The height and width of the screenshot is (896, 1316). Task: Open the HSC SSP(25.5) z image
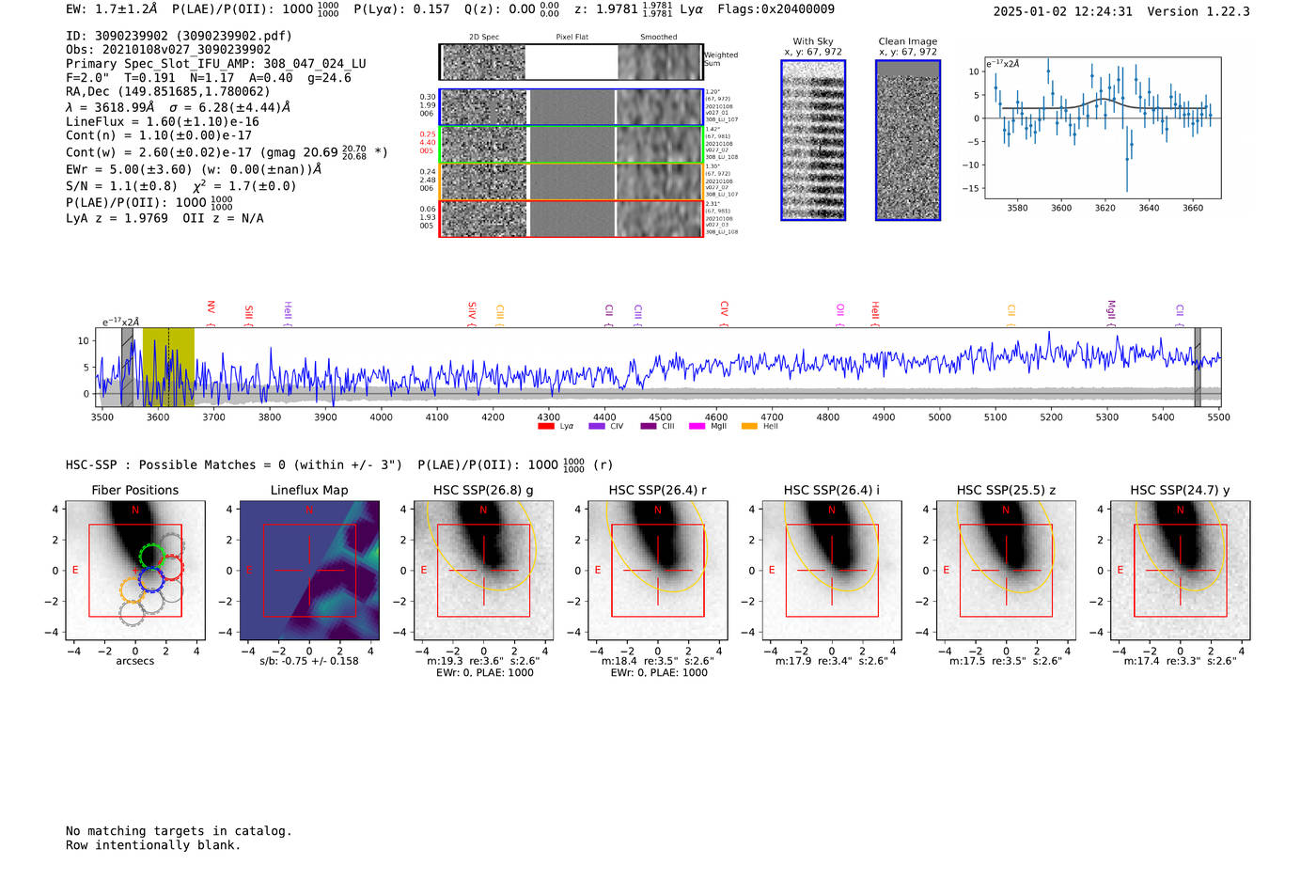click(1006, 570)
